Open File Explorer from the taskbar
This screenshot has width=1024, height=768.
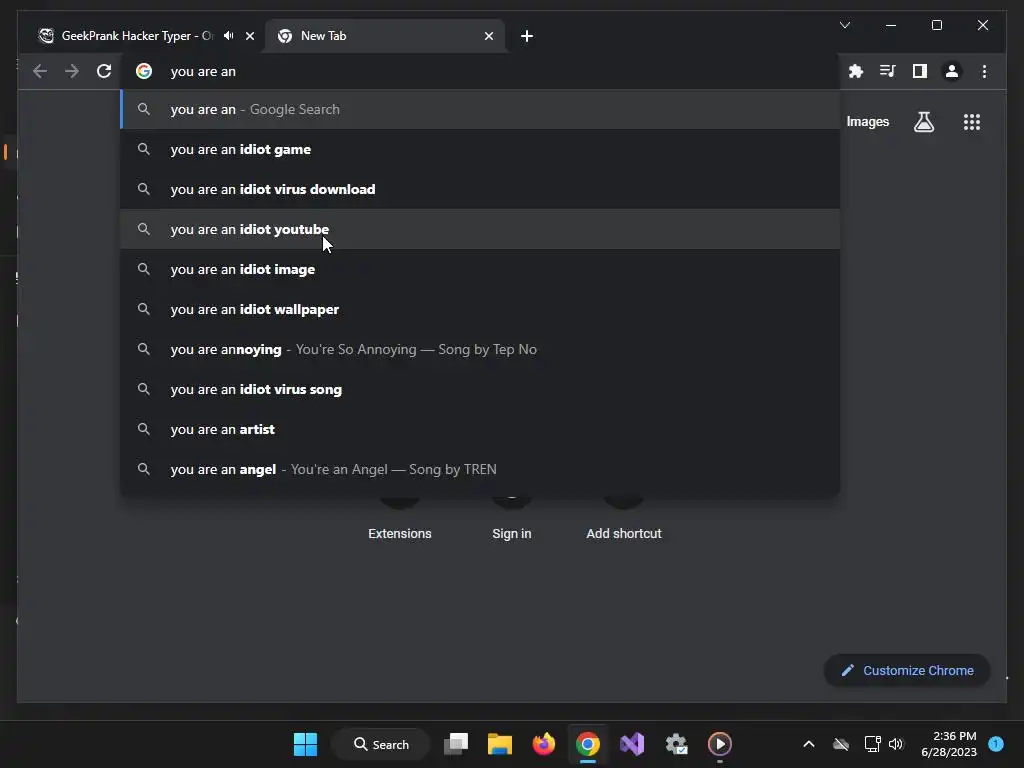[x=500, y=744]
